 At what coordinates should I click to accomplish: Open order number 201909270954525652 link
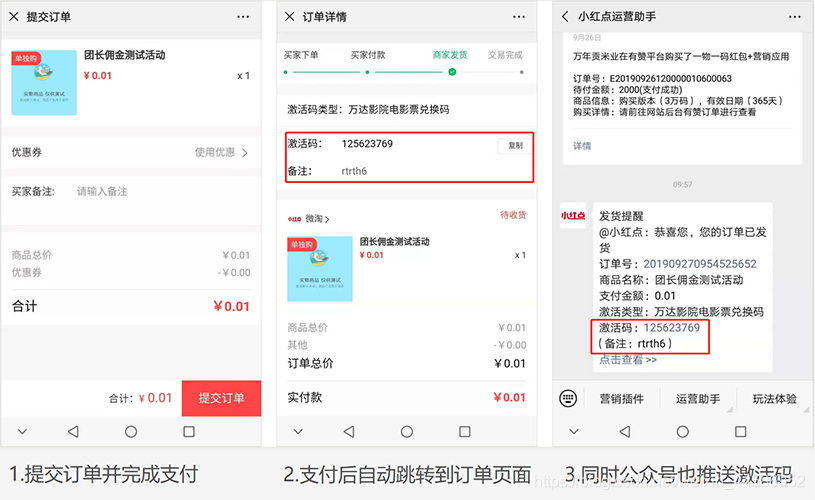[700, 264]
